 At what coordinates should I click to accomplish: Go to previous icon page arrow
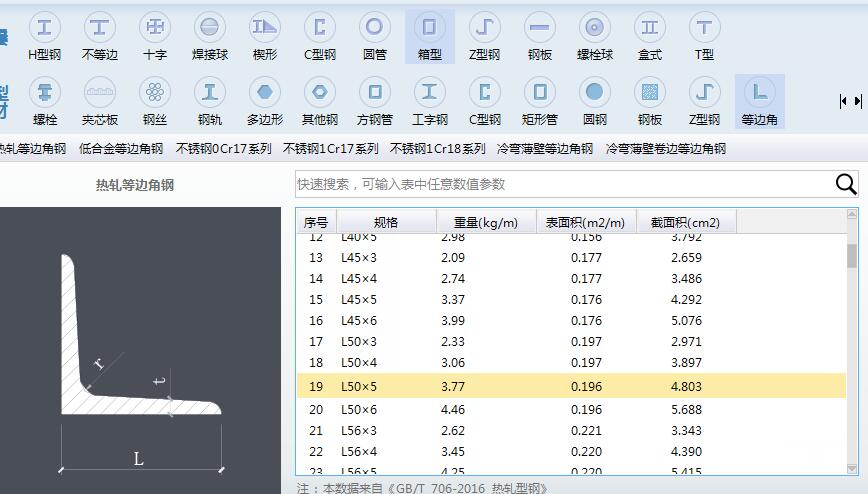pos(843,101)
